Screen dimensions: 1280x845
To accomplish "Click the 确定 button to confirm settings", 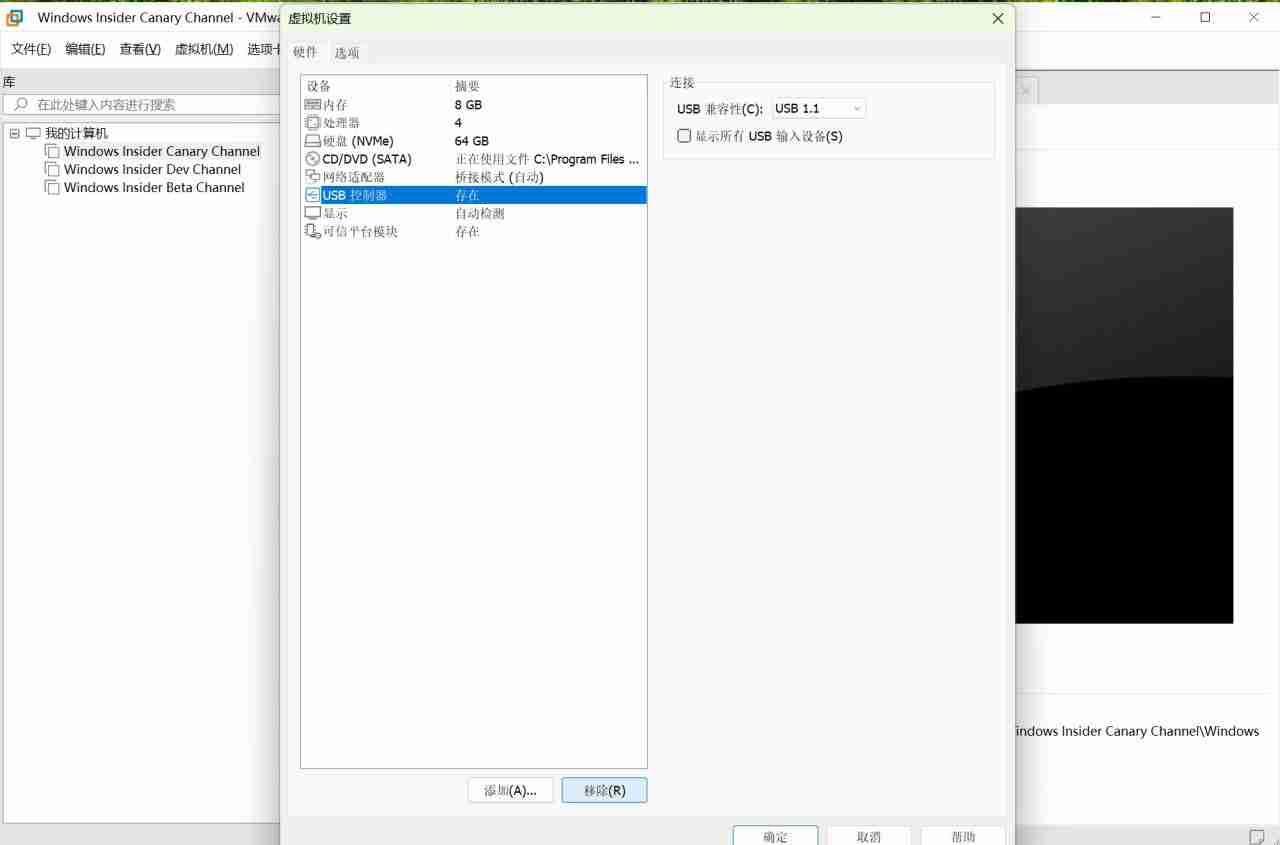I will pos(775,838).
